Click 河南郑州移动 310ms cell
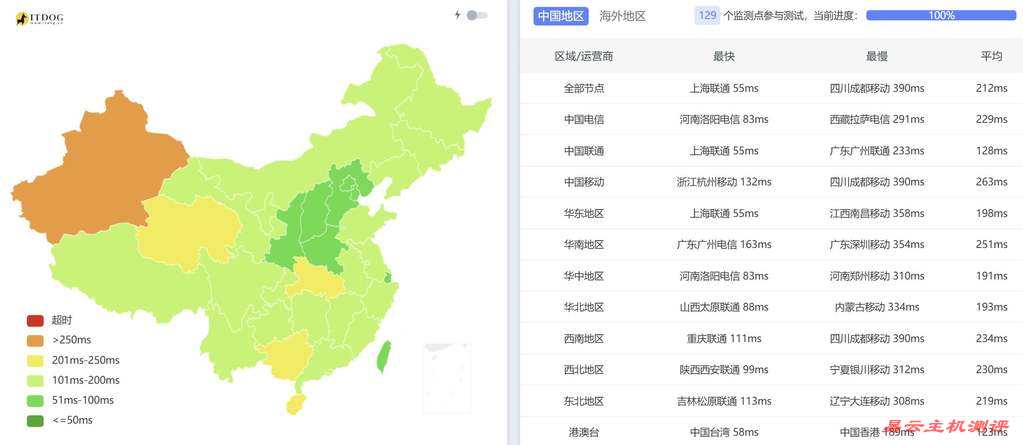The width and height of the screenshot is (1023, 445). 877,276
